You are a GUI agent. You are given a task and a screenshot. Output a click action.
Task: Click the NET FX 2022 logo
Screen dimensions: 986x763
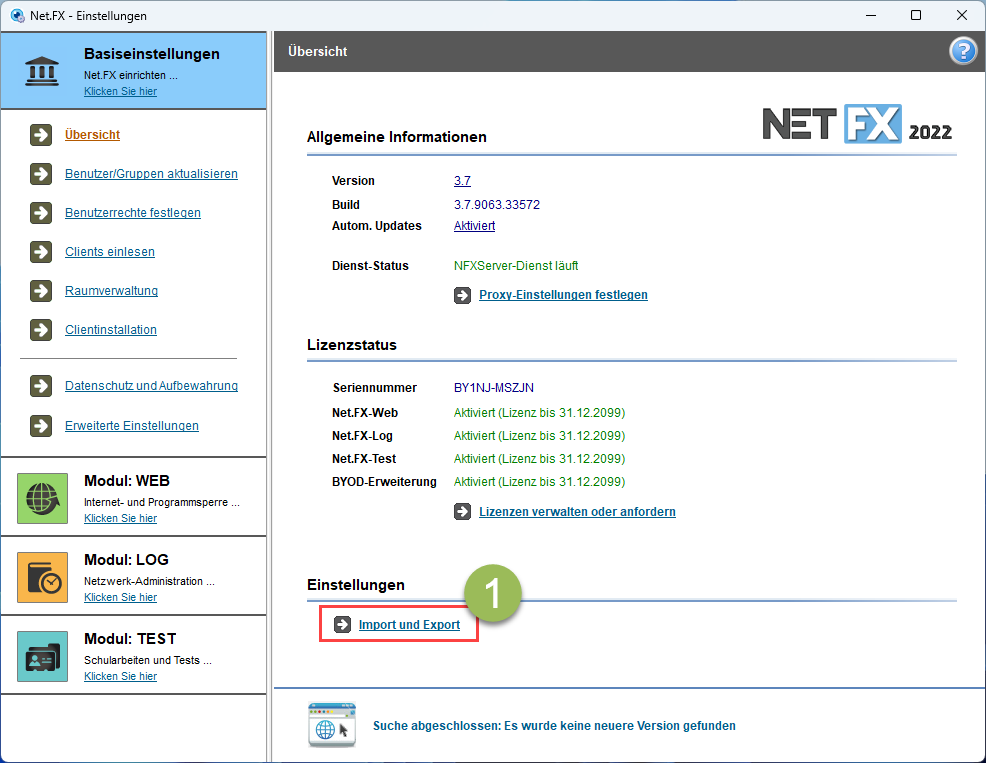[857, 124]
